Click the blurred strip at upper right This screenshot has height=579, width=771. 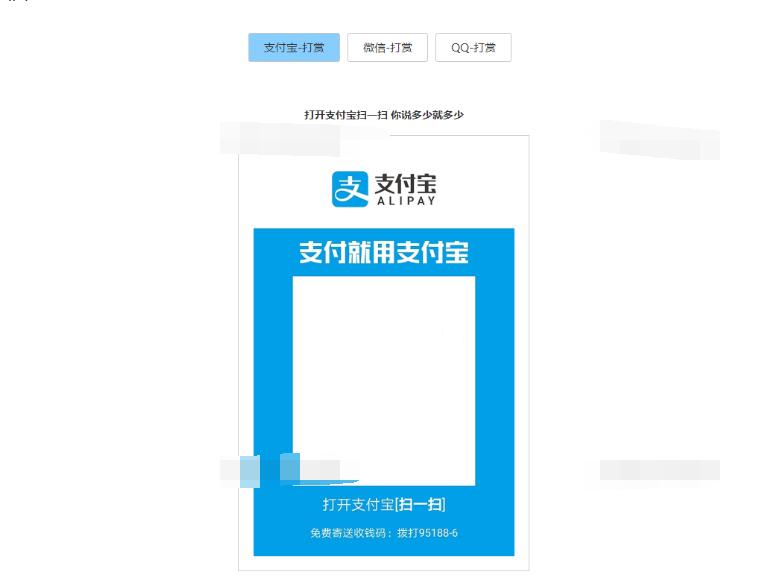coord(659,140)
